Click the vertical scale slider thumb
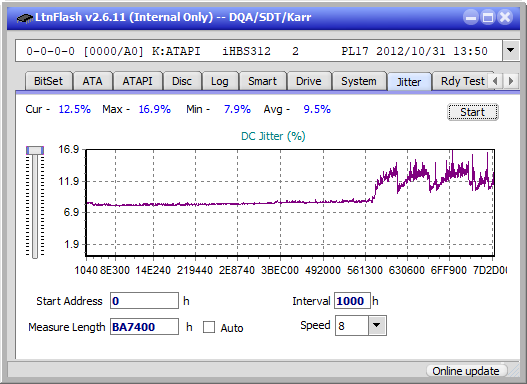 pyautogui.click(x=35, y=150)
